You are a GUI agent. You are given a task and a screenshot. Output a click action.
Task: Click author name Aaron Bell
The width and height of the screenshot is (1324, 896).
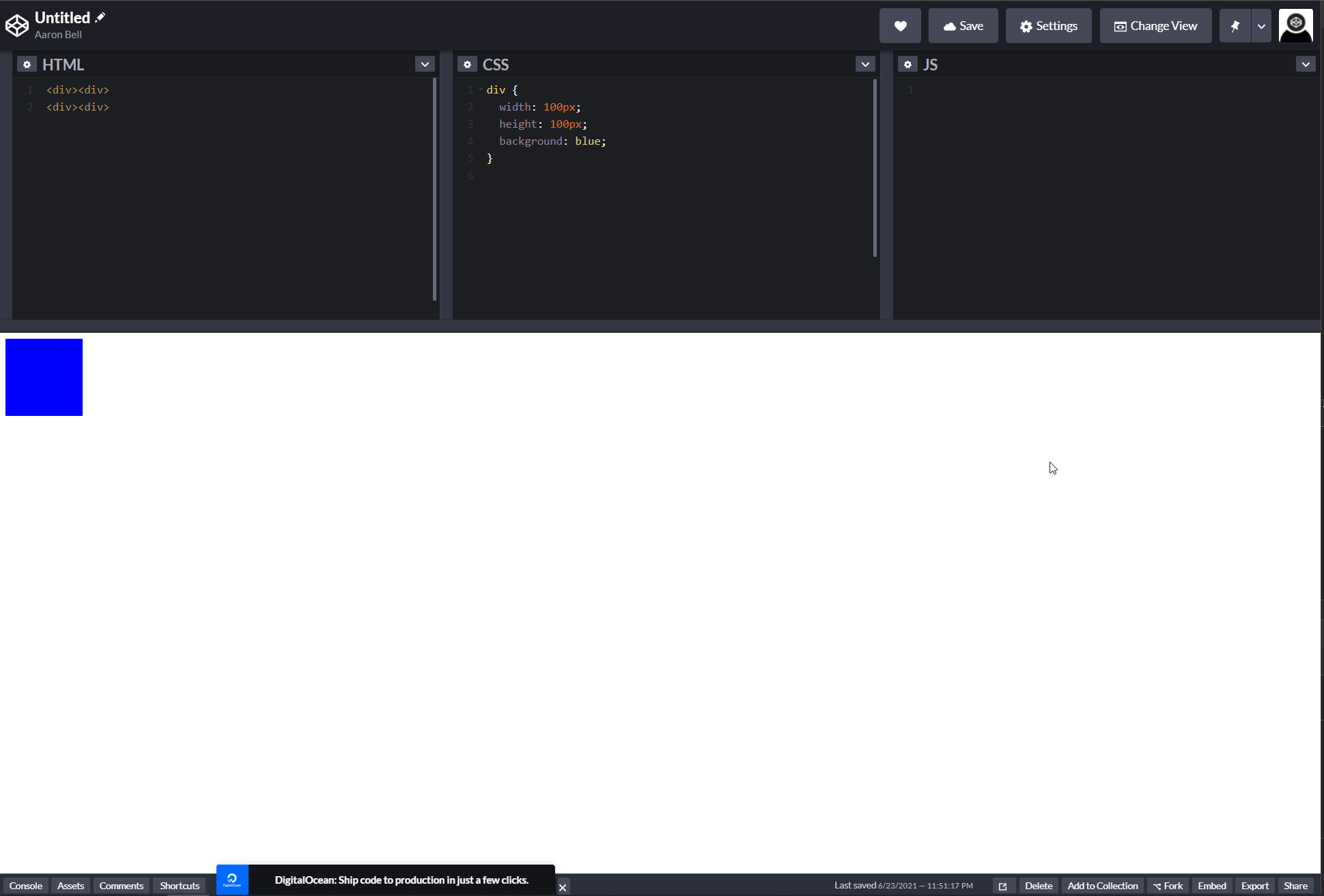click(58, 35)
